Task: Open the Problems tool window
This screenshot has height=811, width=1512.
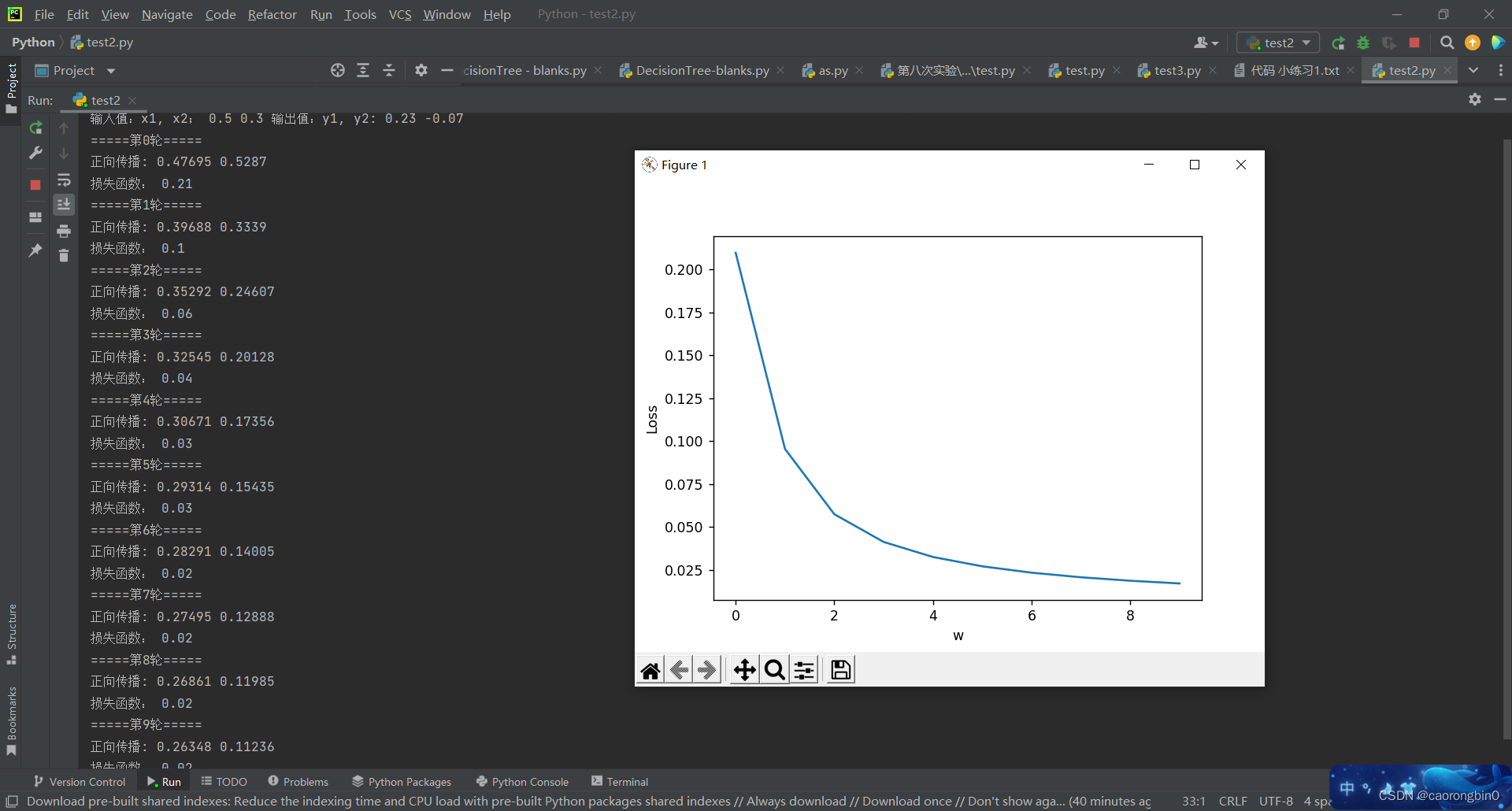Action: pos(298,782)
